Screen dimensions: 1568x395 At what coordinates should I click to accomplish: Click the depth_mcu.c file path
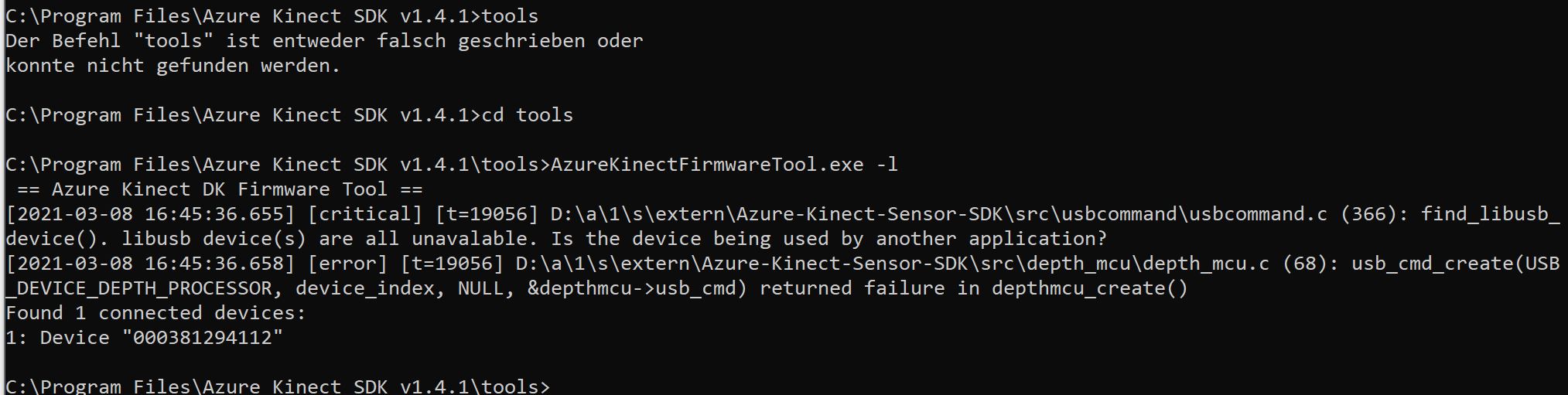coord(893,264)
